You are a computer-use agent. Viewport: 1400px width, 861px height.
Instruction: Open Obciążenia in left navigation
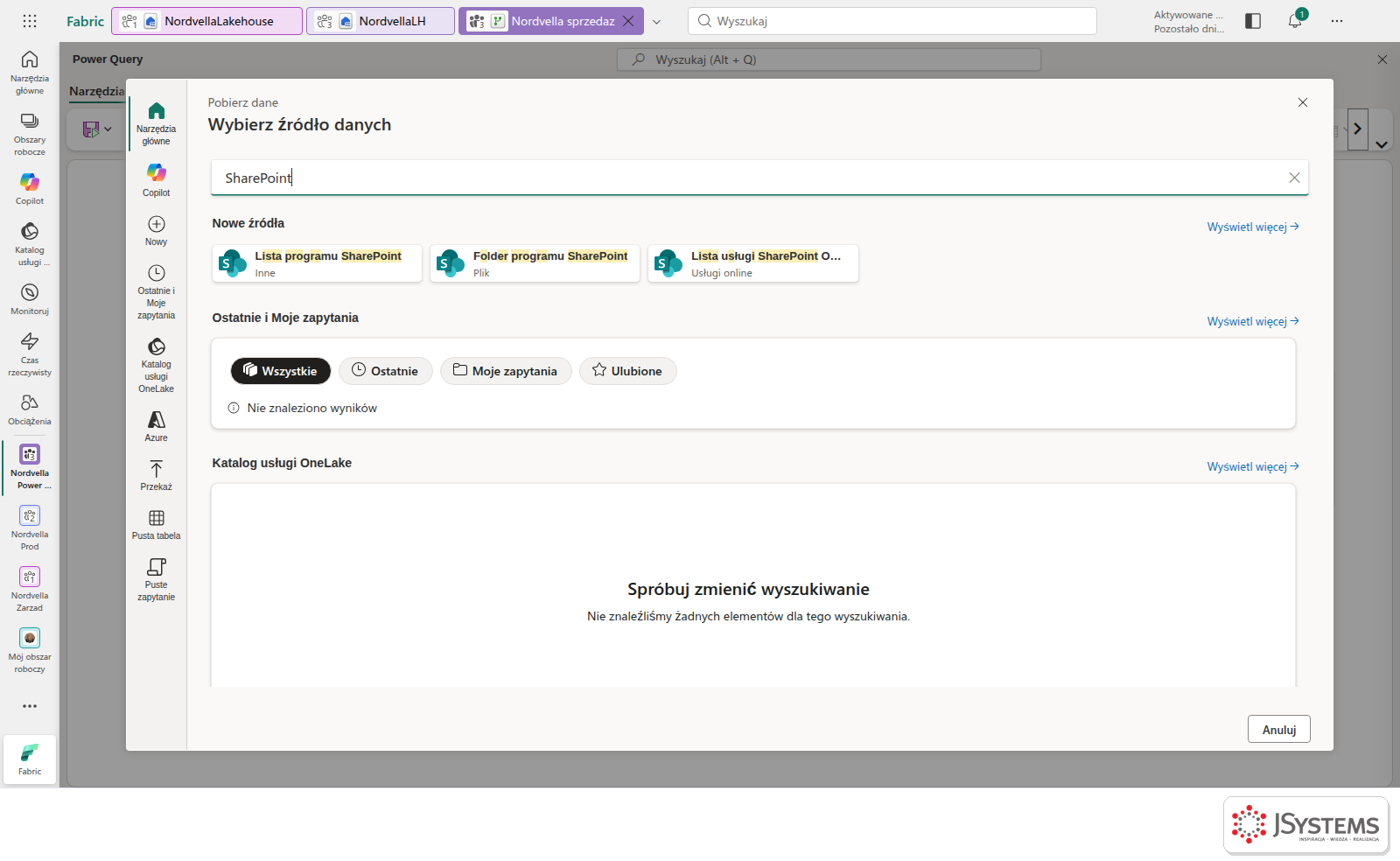click(x=30, y=409)
